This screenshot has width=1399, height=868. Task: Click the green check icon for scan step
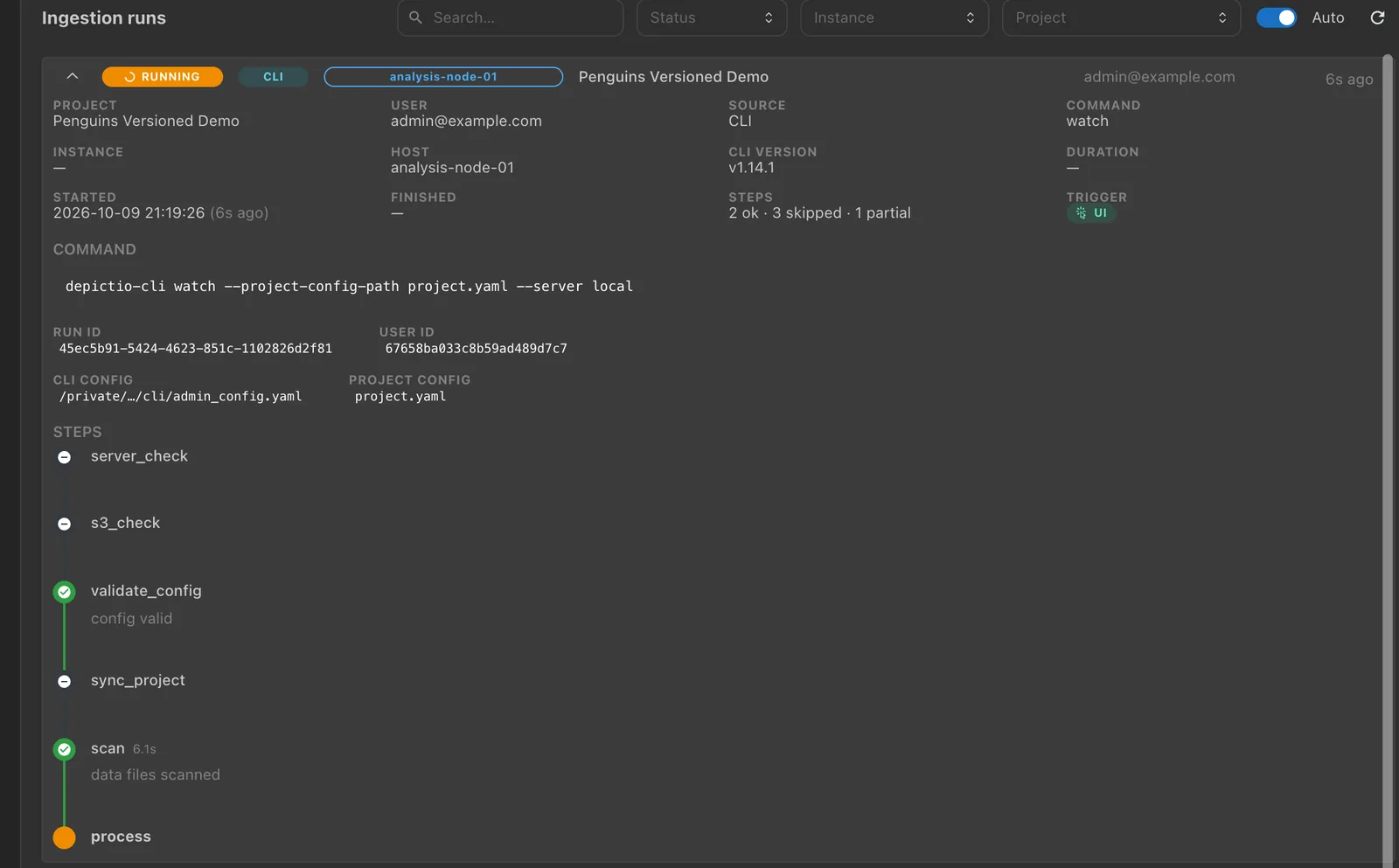click(x=65, y=749)
